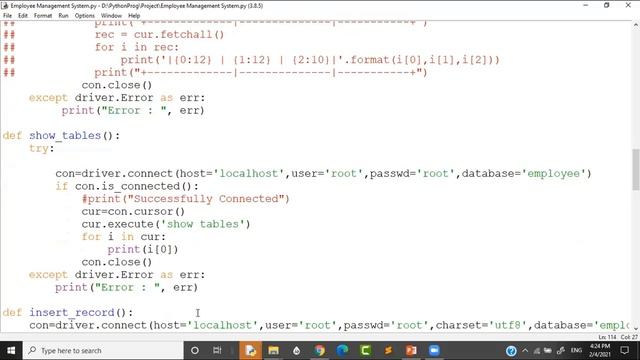Click the 'if con.is_connected():' line

(x=127, y=186)
